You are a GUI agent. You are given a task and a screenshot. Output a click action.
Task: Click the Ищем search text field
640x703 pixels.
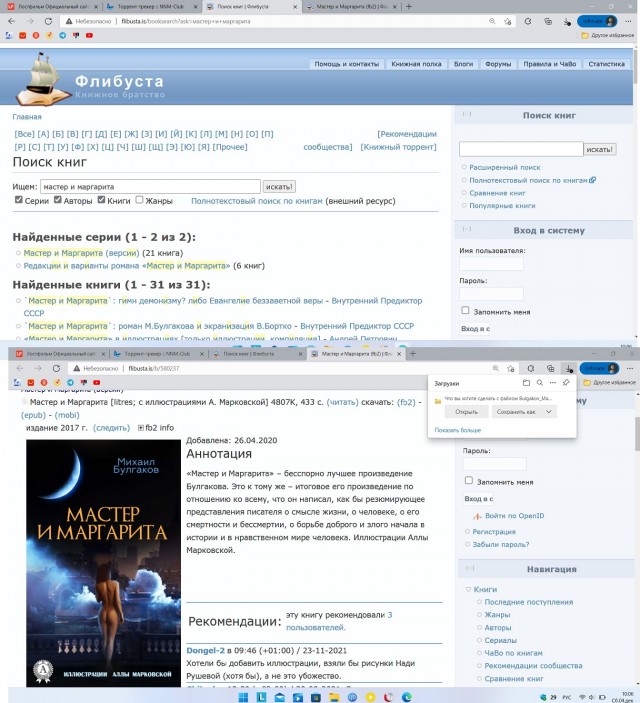150,187
